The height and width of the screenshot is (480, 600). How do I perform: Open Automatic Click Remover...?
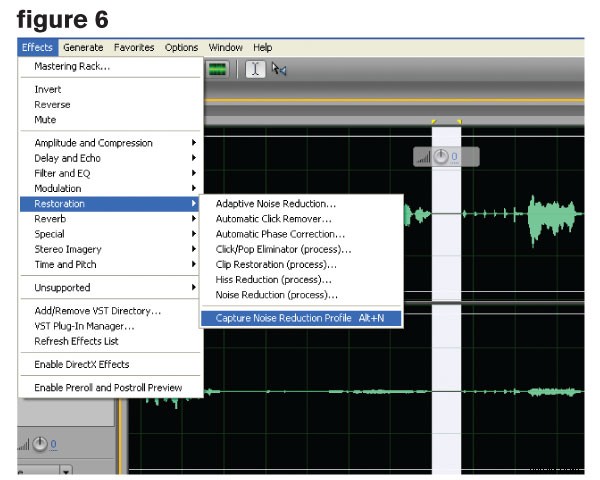pyautogui.click(x=301, y=219)
